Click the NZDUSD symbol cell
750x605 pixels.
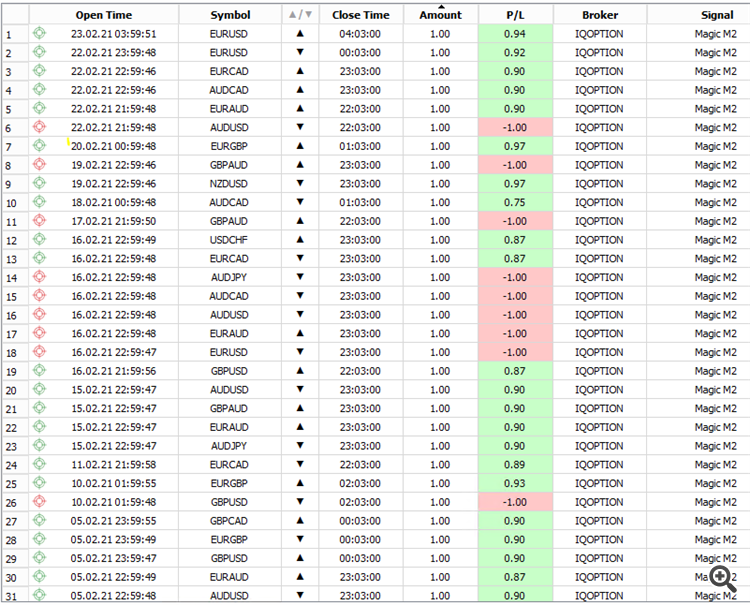click(x=229, y=184)
